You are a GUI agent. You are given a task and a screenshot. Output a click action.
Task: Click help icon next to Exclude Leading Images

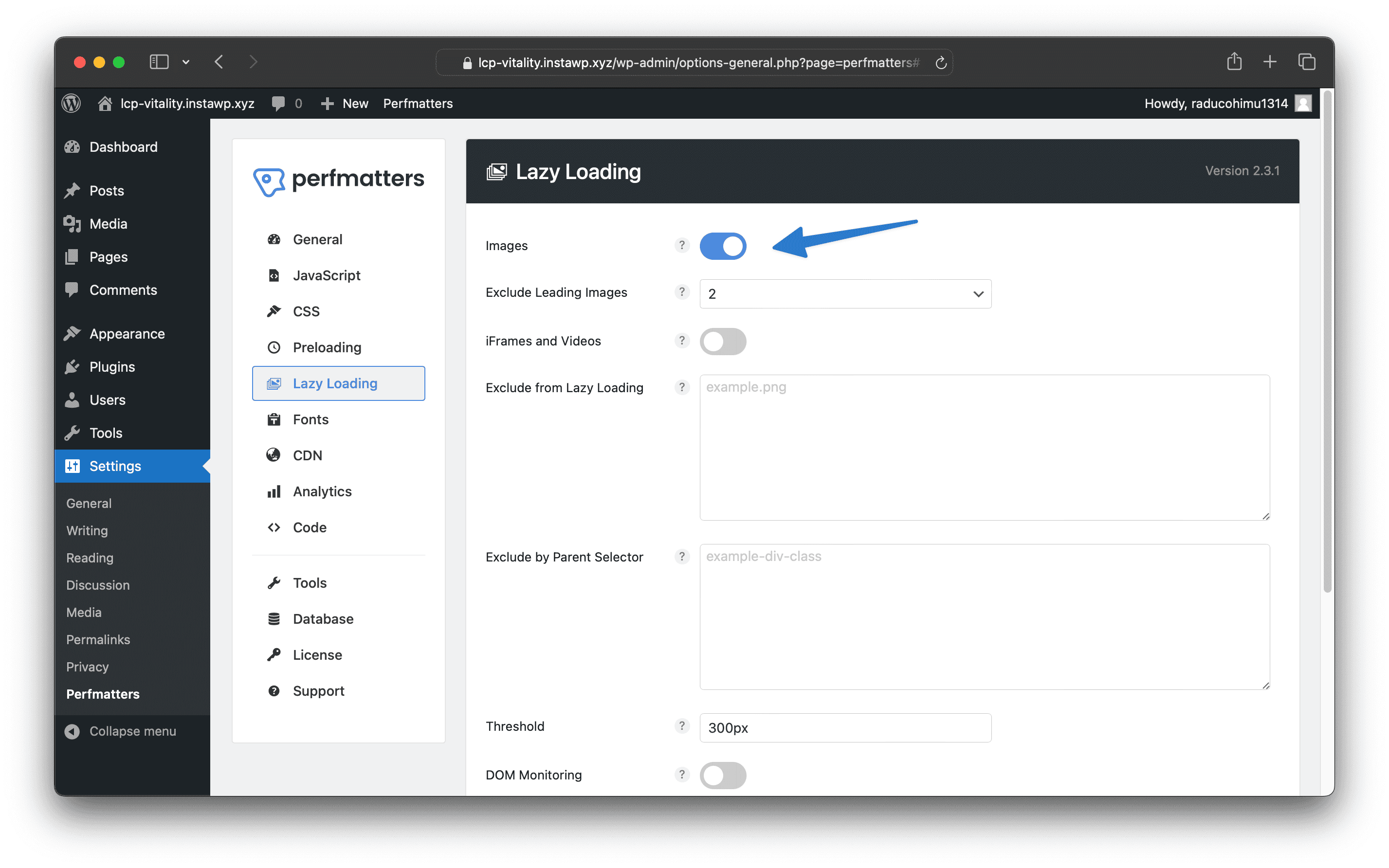(x=681, y=292)
